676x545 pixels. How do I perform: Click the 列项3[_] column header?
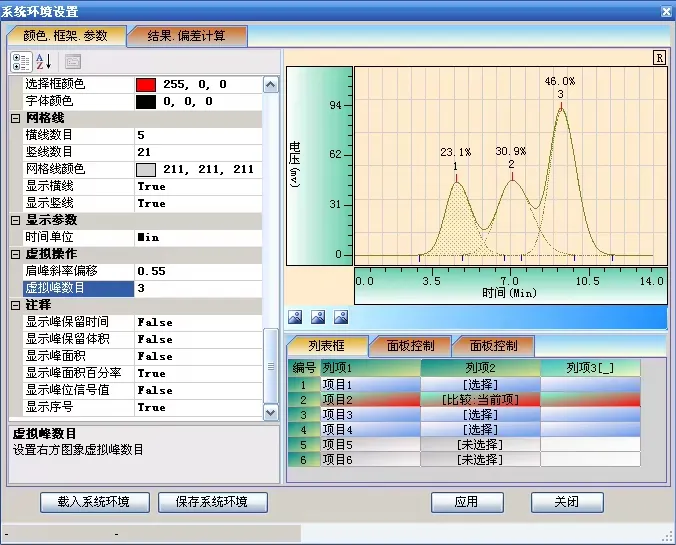[x=590, y=368]
